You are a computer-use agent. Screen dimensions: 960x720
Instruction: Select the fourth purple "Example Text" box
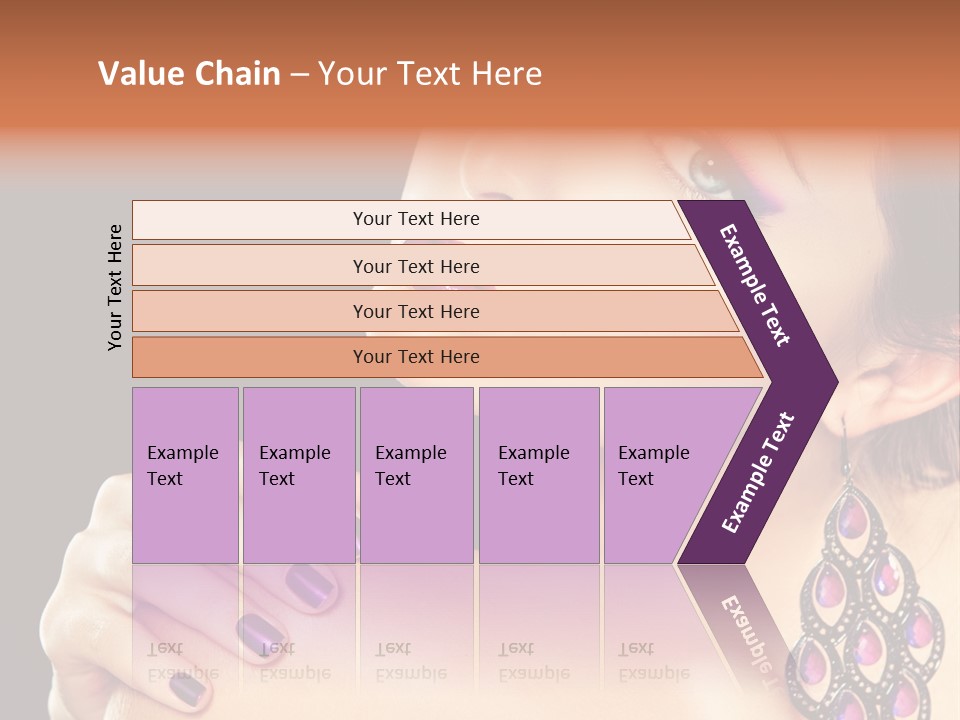point(539,475)
